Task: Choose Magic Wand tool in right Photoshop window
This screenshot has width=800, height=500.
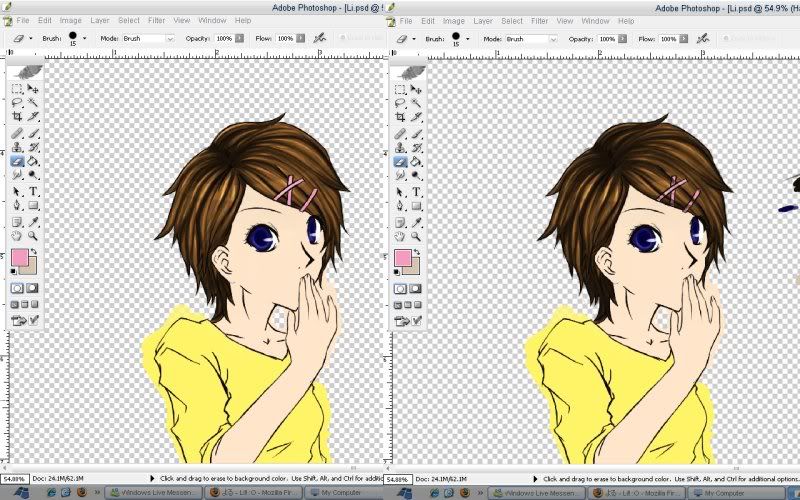Action: (x=416, y=103)
